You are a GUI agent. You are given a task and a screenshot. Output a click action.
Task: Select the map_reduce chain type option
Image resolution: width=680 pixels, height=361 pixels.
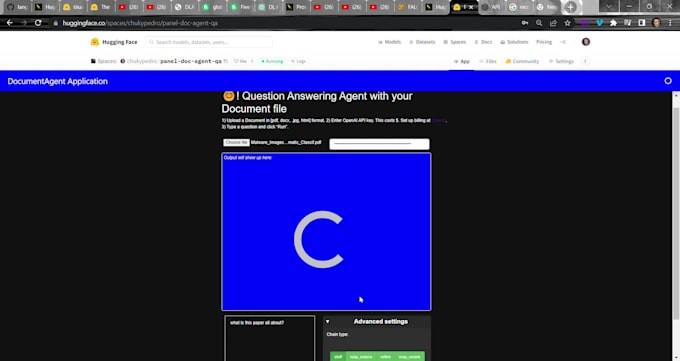click(361, 356)
